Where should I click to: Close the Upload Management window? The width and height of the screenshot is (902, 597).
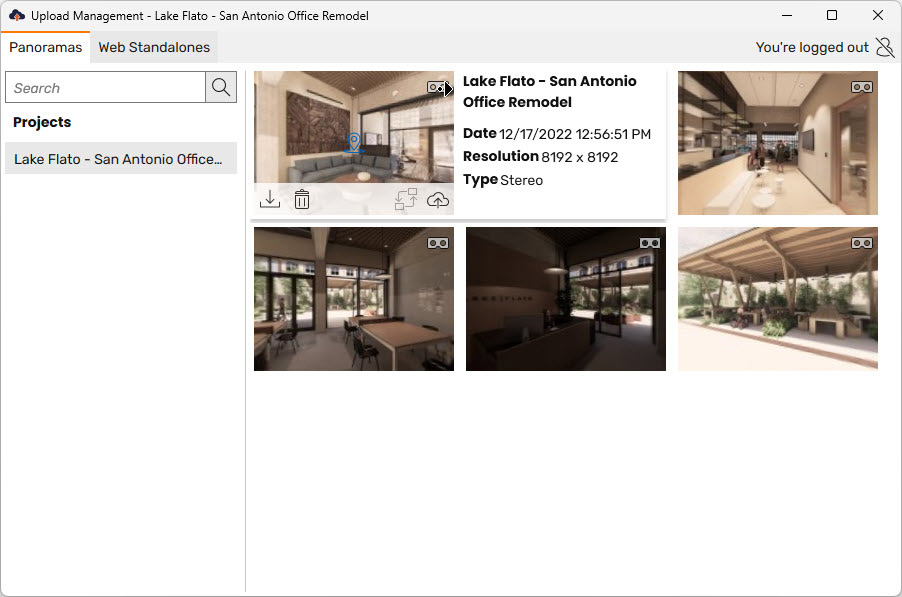[878, 16]
